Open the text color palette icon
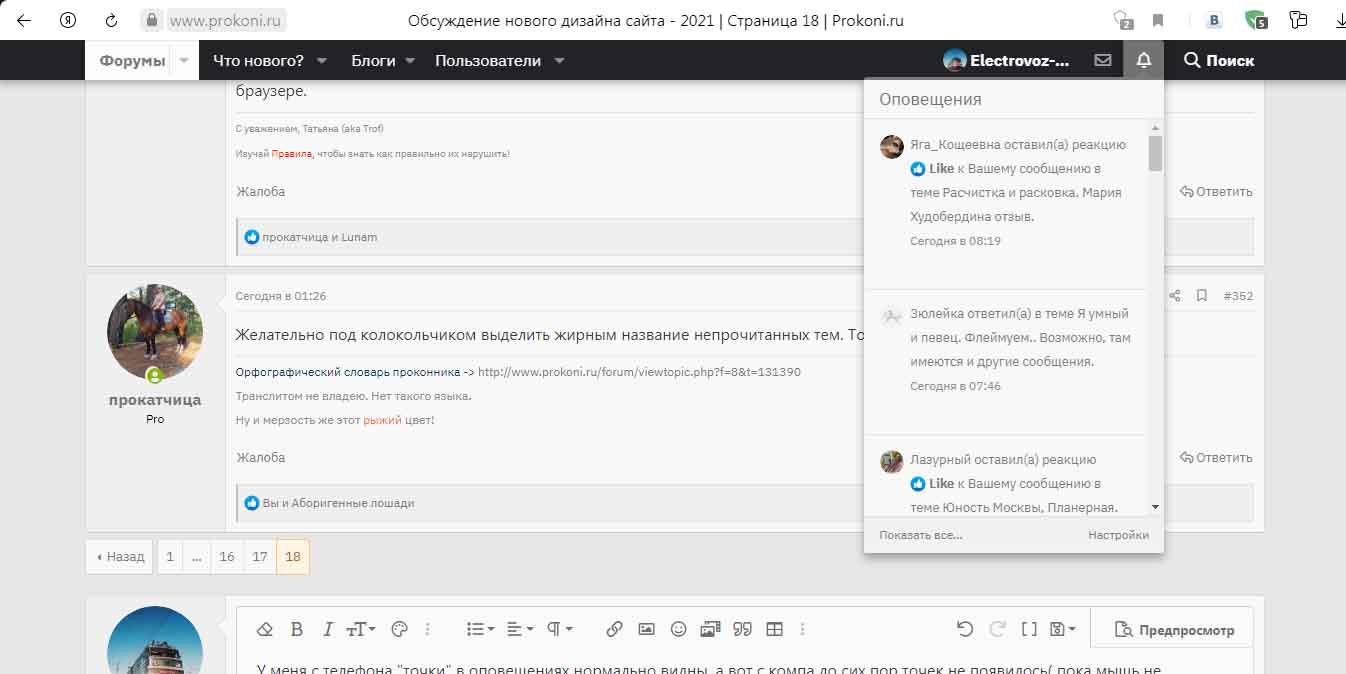1346x674 pixels. [x=399, y=629]
